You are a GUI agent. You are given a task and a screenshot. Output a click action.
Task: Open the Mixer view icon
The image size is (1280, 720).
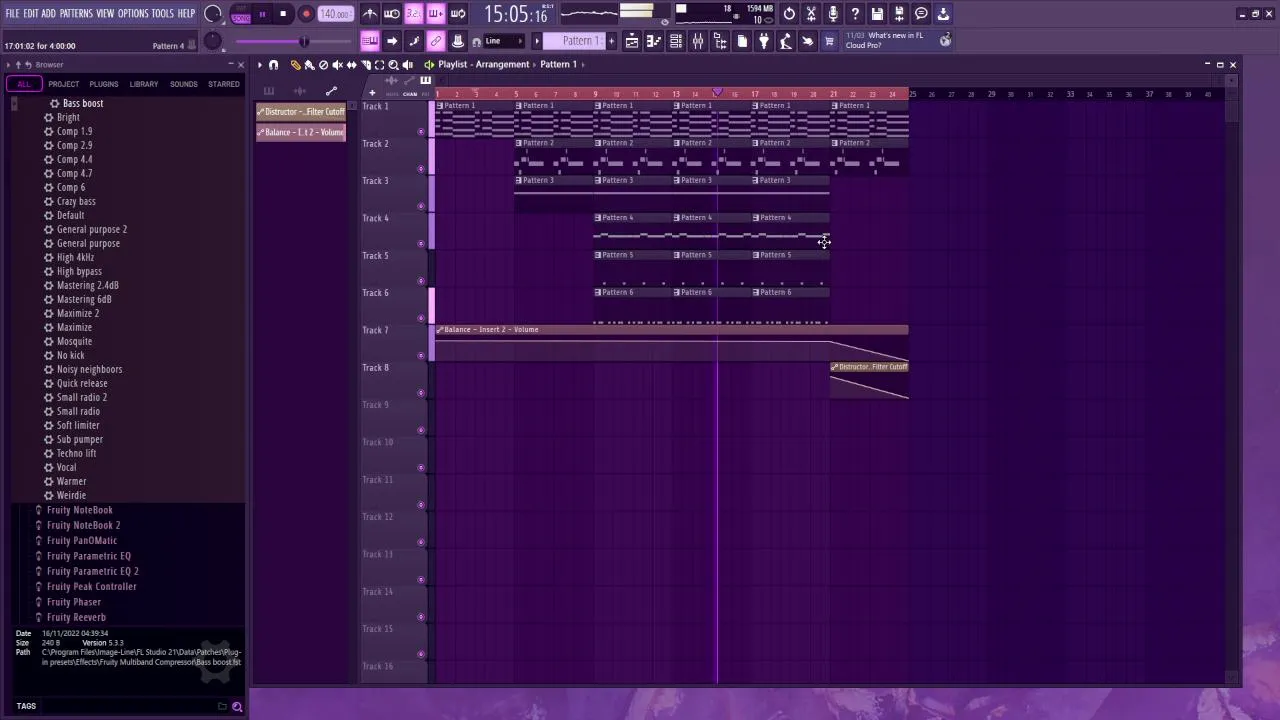click(x=698, y=41)
